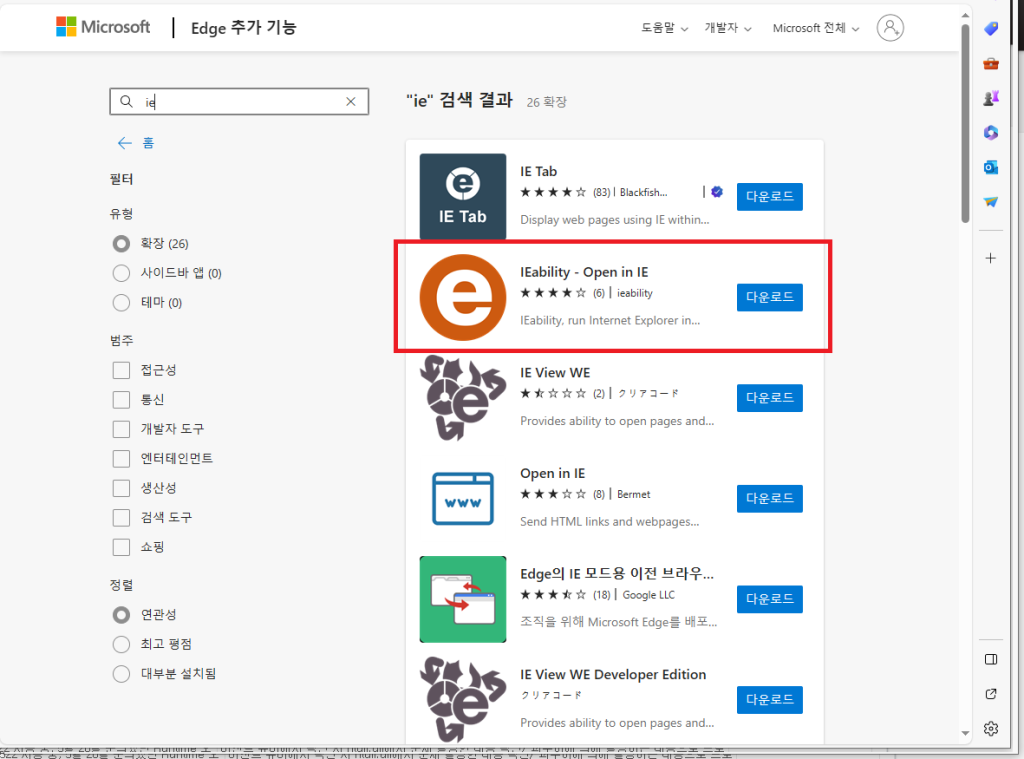This screenshot has width=1024, height=759.
Task: Open the IE Tab extension icon
Action: point(462,197)
